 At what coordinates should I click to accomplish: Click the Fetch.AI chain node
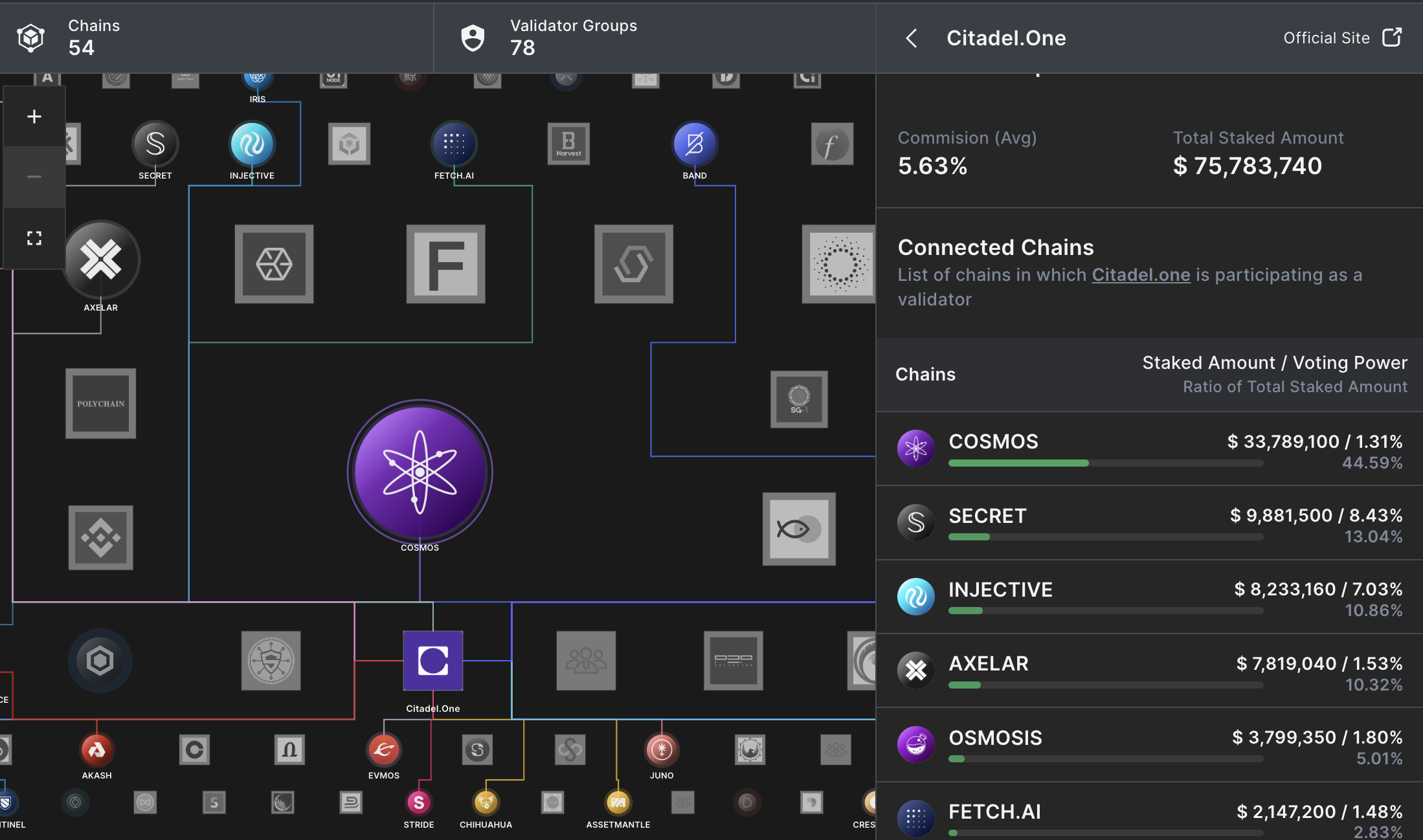454,144
